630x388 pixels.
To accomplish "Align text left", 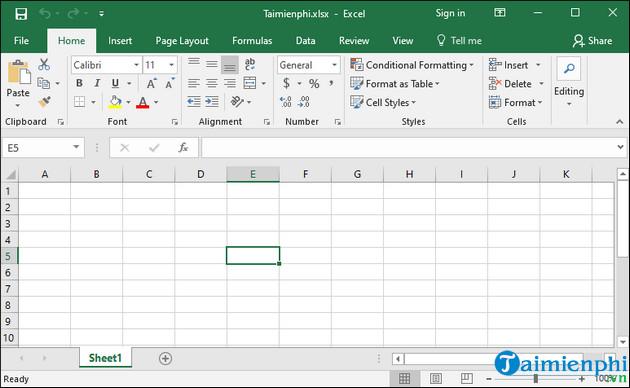I will 194,83.
